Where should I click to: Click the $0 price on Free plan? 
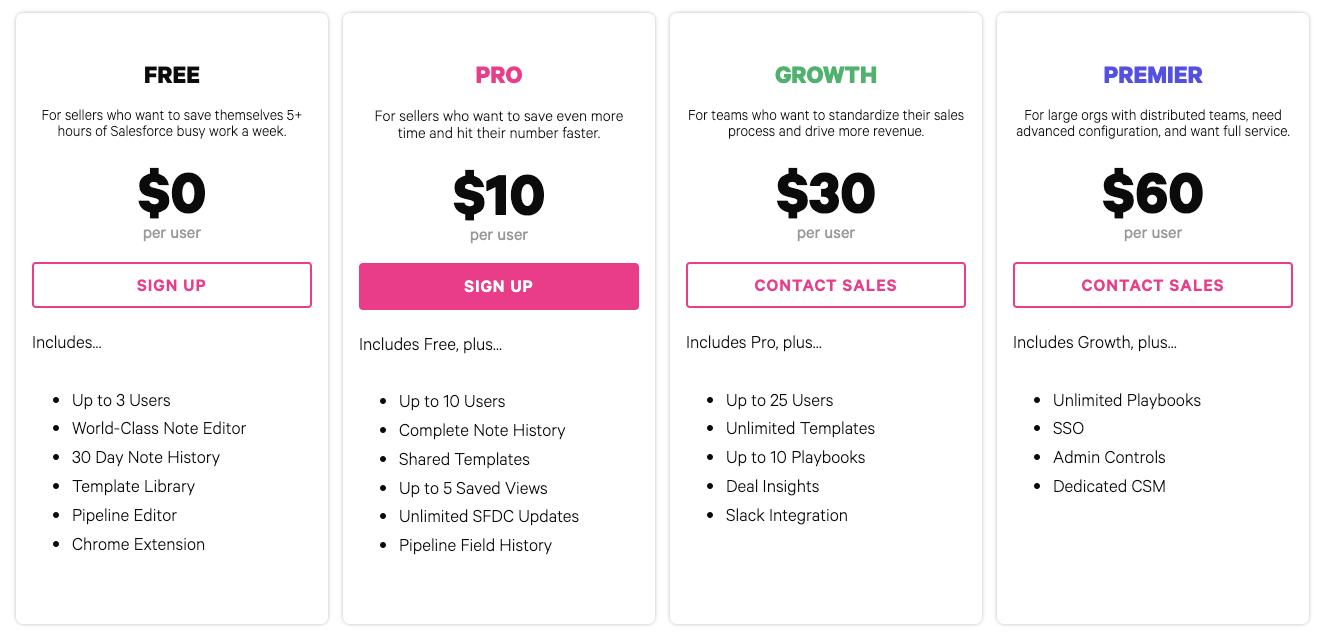click(x=172, y=194)
